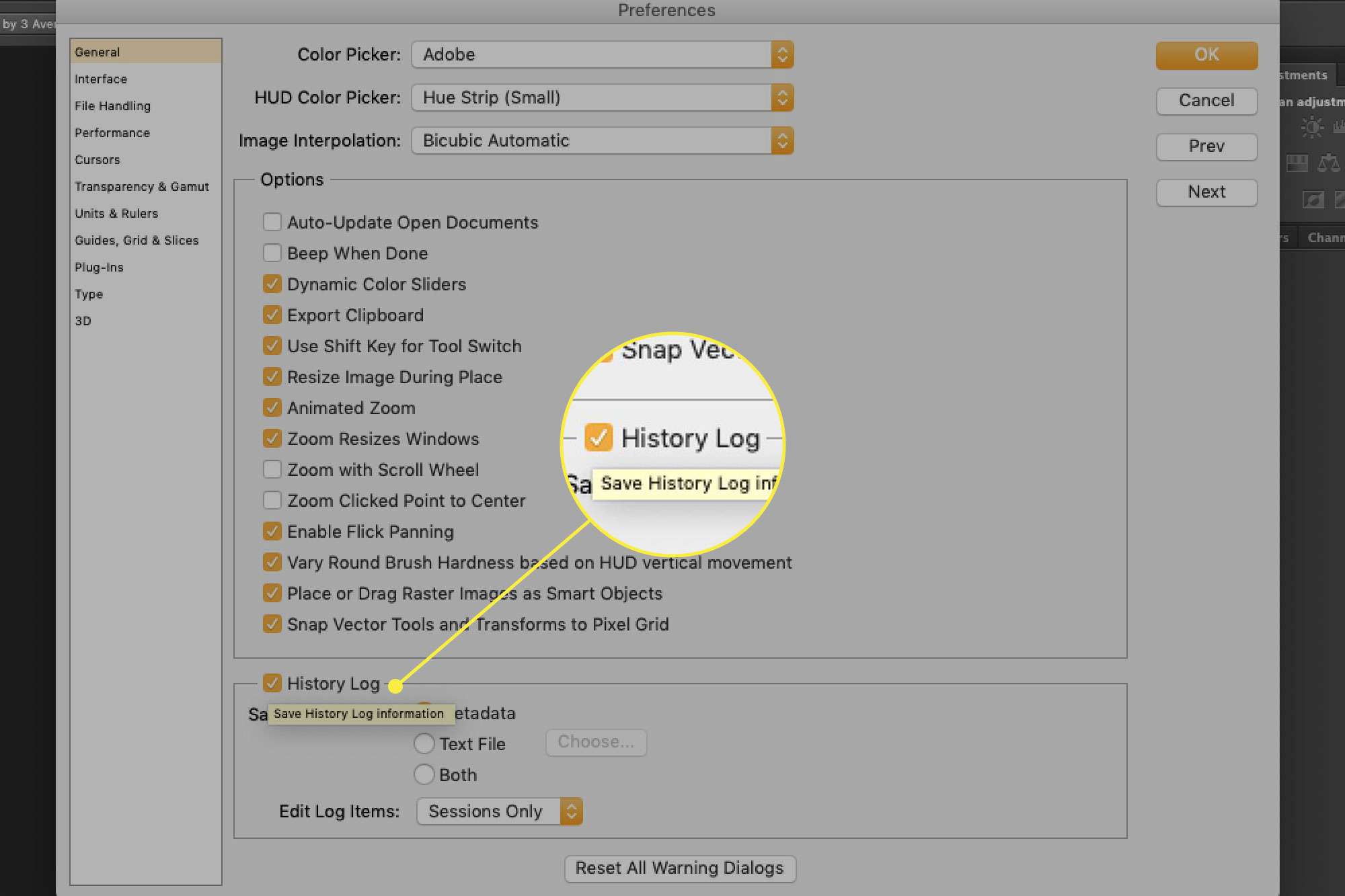The height and width of the screenshot is (896, 1345).
Task: Click the Invert adjustment icon in Adjustments panel
Action: click(x=1313, y=200)
